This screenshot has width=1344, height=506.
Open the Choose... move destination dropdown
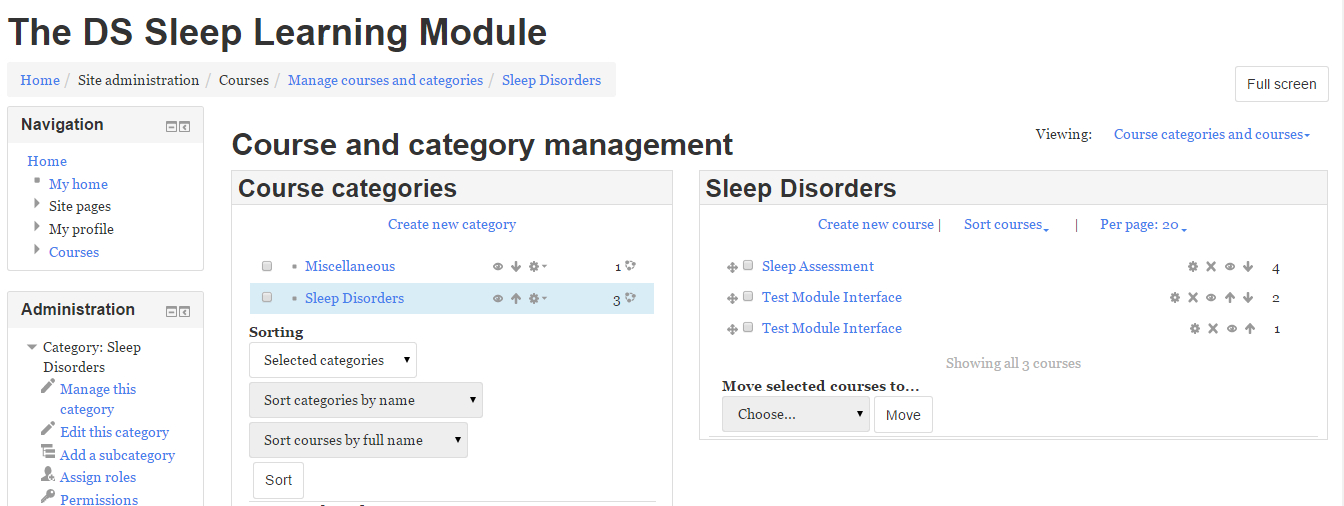[795, 414]
